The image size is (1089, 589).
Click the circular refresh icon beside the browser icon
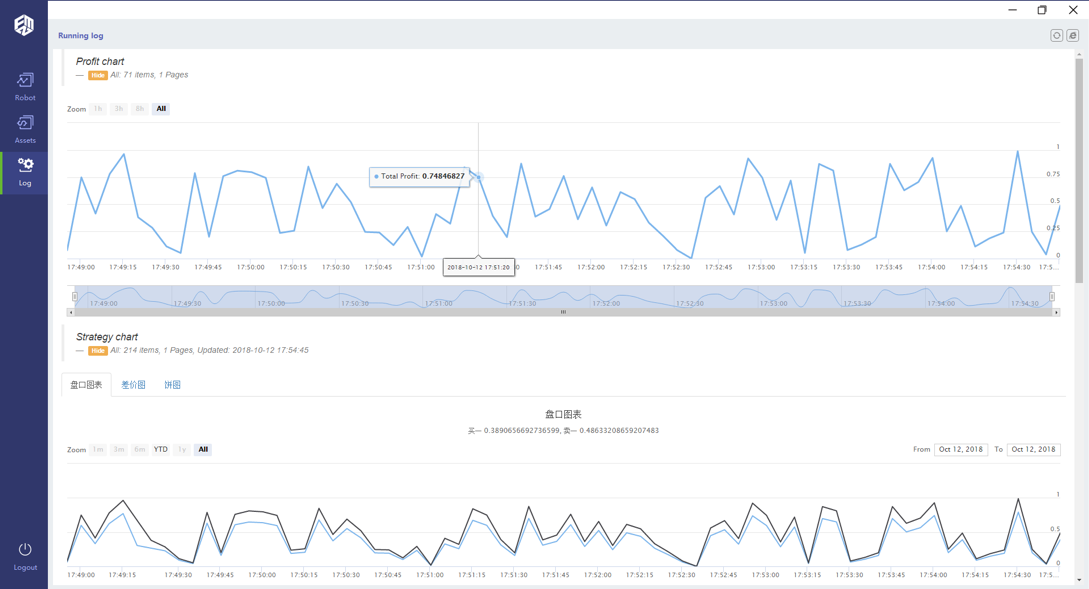(x=1056, y=35)
